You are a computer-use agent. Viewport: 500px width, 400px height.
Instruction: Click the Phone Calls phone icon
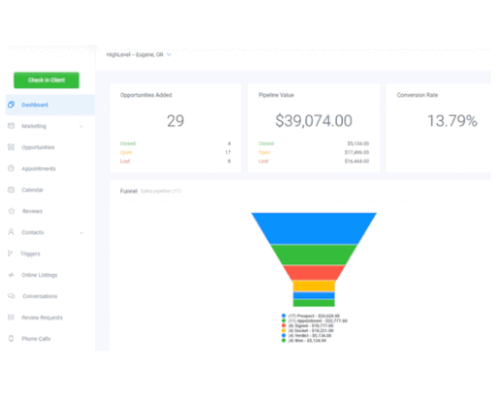pyautogui.click(x=11, y=338)
